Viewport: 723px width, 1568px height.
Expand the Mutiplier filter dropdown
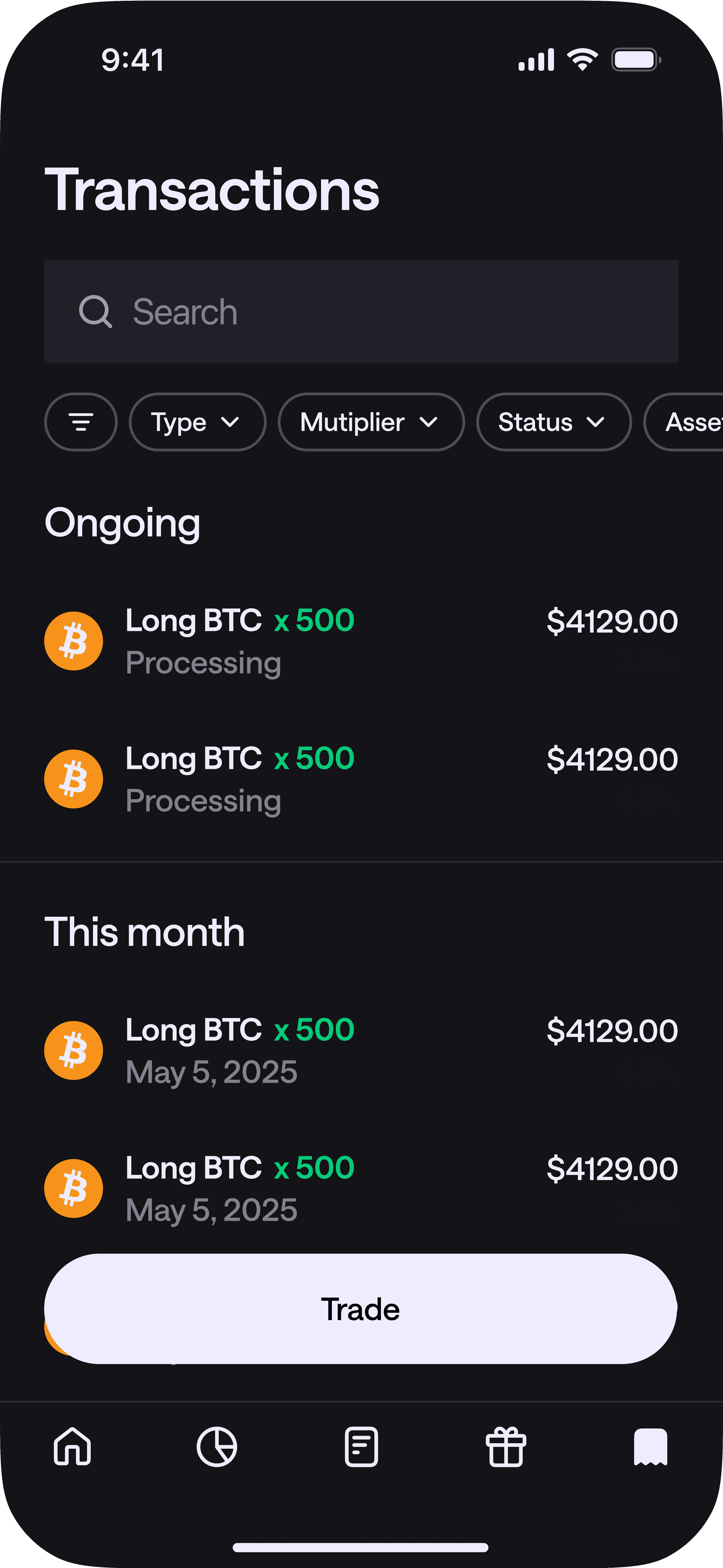point(370,422)
